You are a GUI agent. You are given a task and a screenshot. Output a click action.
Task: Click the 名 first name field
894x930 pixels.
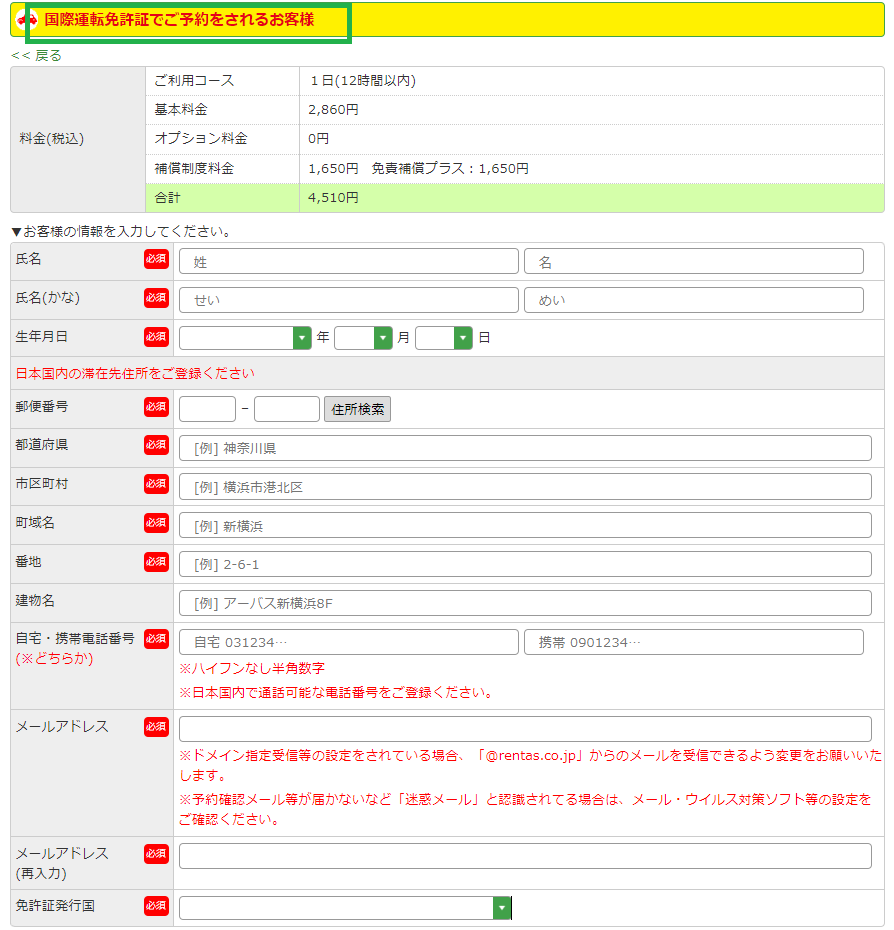(x=693, y=262)
